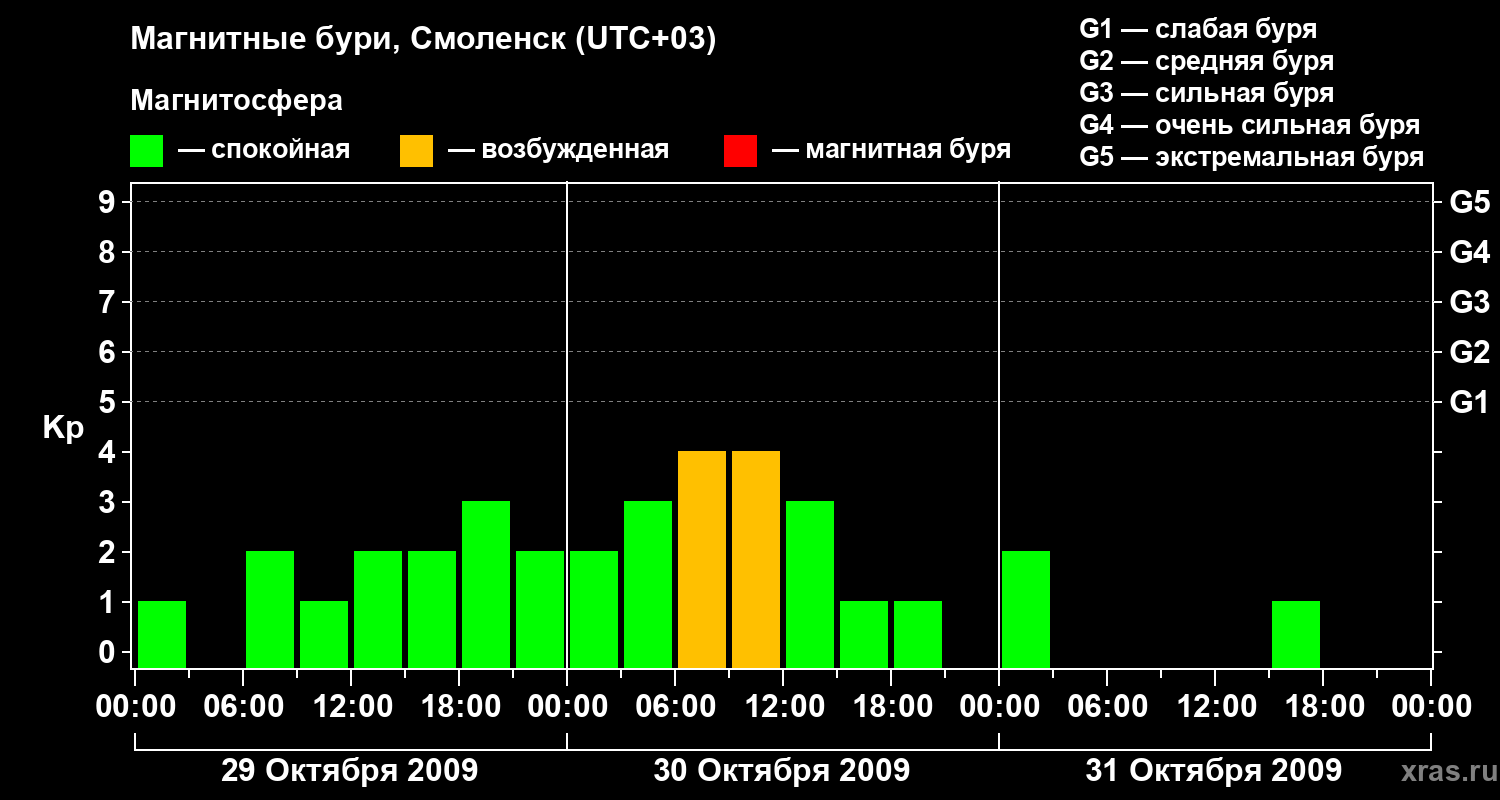Click the Kp 2 bar at 00:00 on 31 October
The height and width of the screenshot is (800, 1500).
[x=1026, y=609]
